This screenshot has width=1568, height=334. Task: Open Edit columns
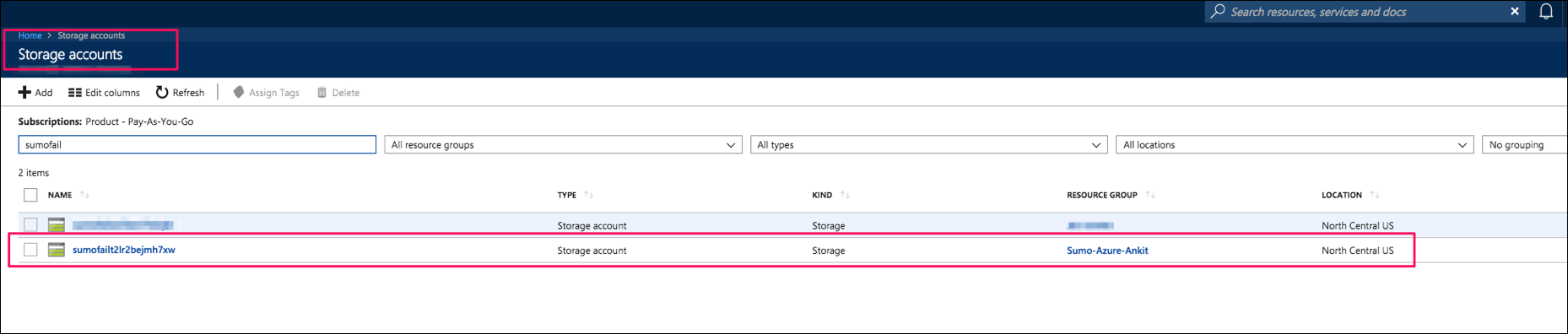(104, 93)
